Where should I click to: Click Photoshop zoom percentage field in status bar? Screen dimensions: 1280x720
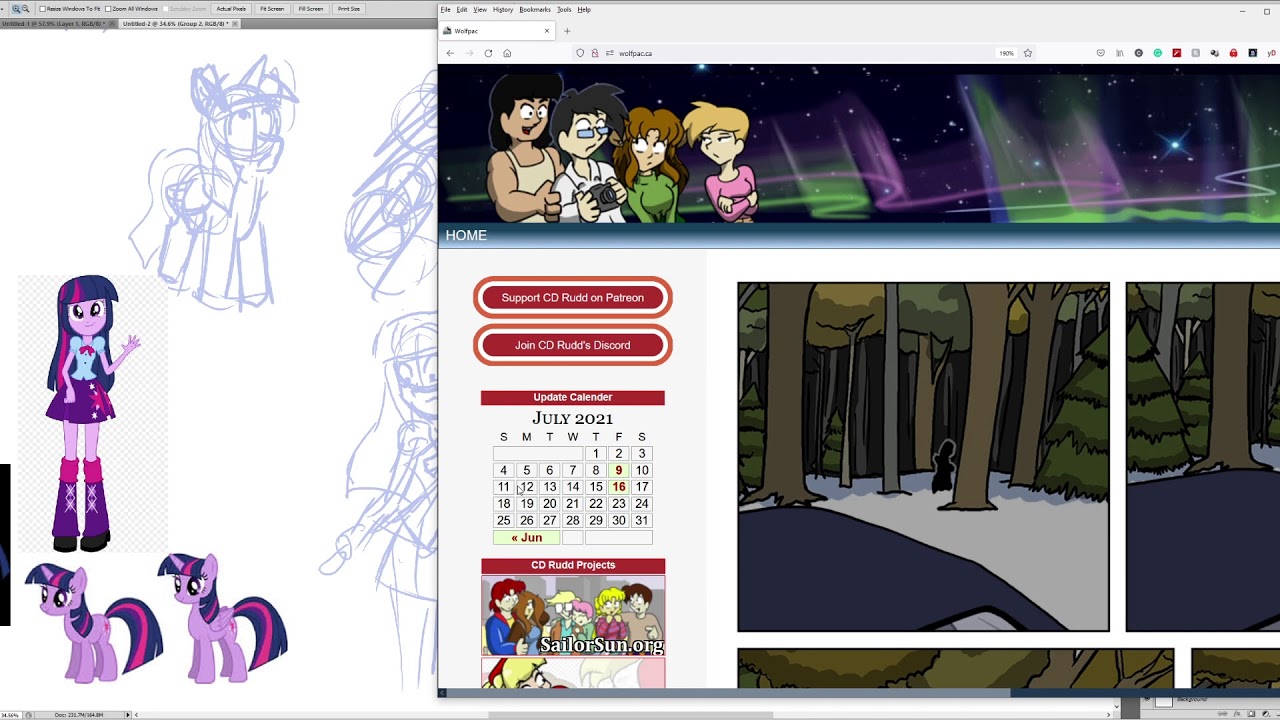pyautogui.click(x=10, y=715)
